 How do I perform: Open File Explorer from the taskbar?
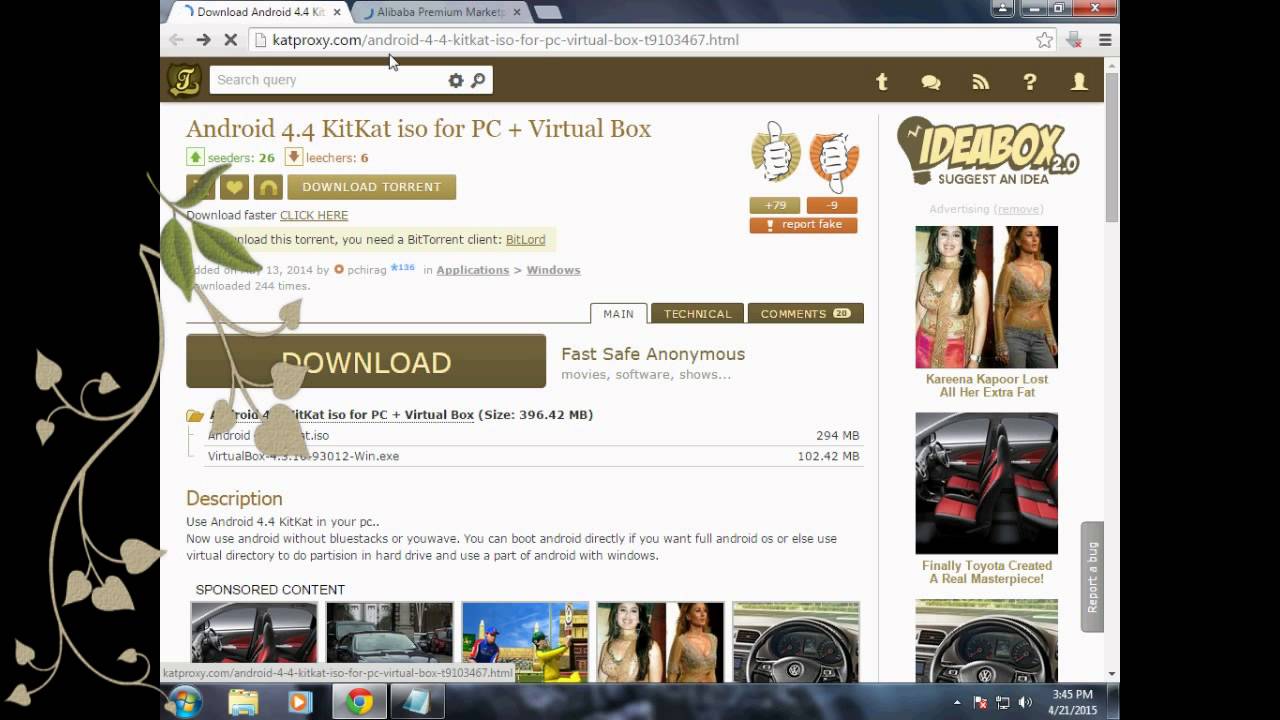pyautogui.click(x=243, y=702)
